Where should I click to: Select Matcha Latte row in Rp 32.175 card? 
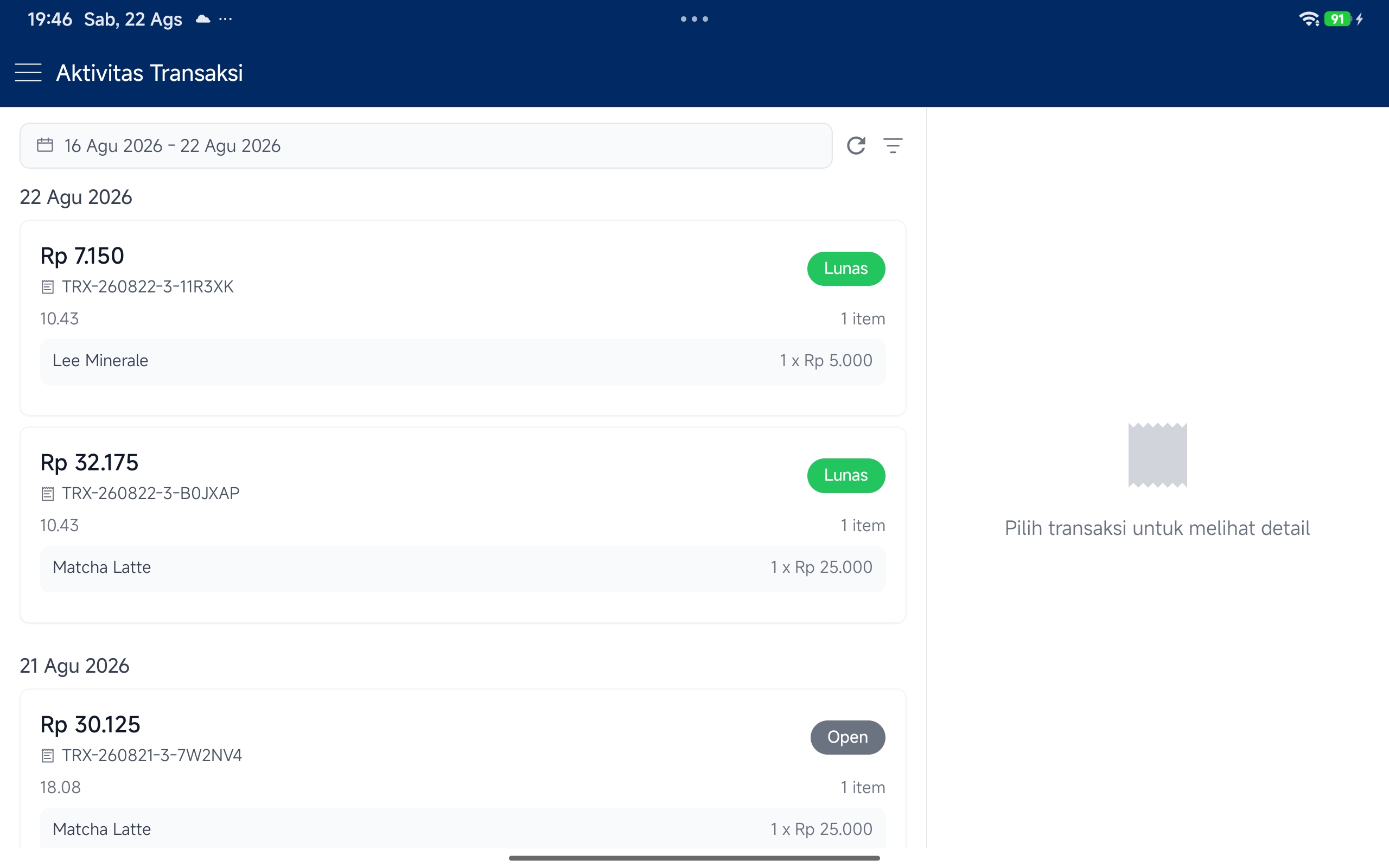click(463, 569)
